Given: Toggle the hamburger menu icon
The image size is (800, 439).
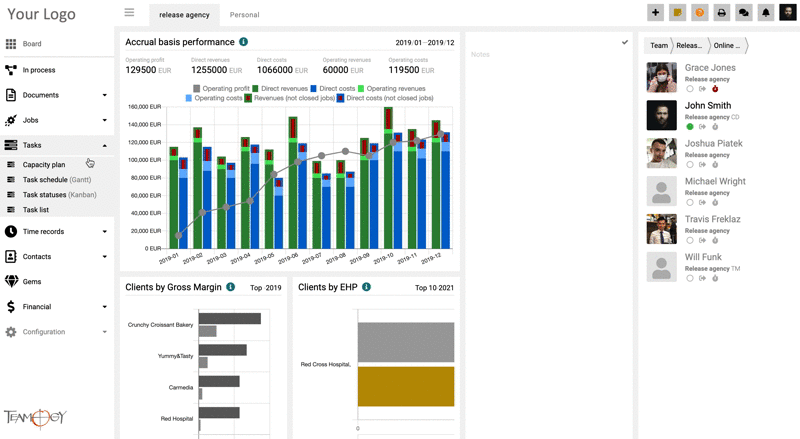Looking at the screenshot, I should pyautogui.click(x=129, y=13).
